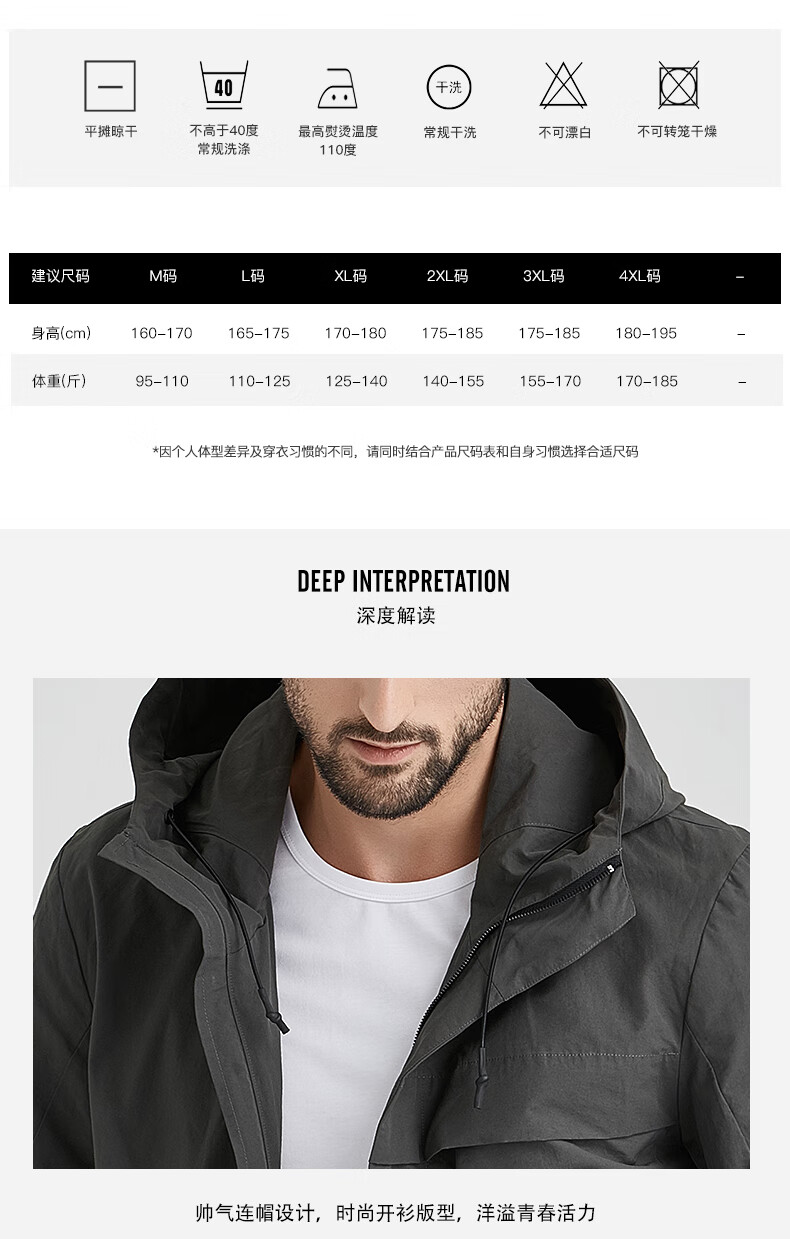Click the 平摊晾干 label text

tap(111, 132)
